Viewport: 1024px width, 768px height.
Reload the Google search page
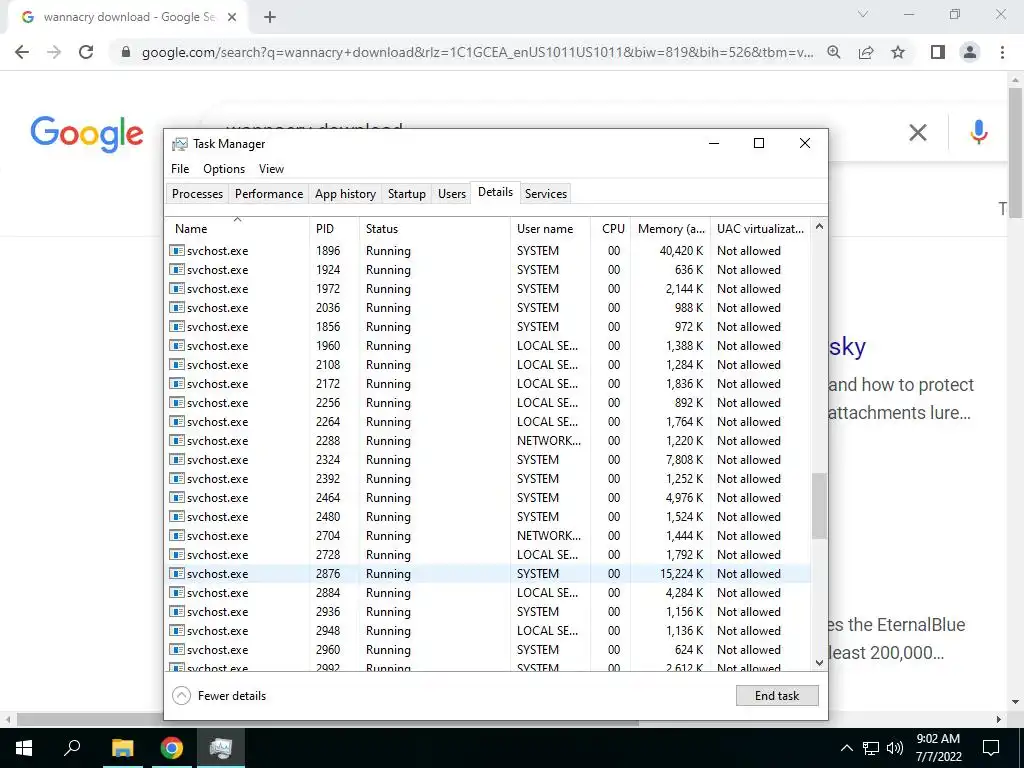pos(86,52)
